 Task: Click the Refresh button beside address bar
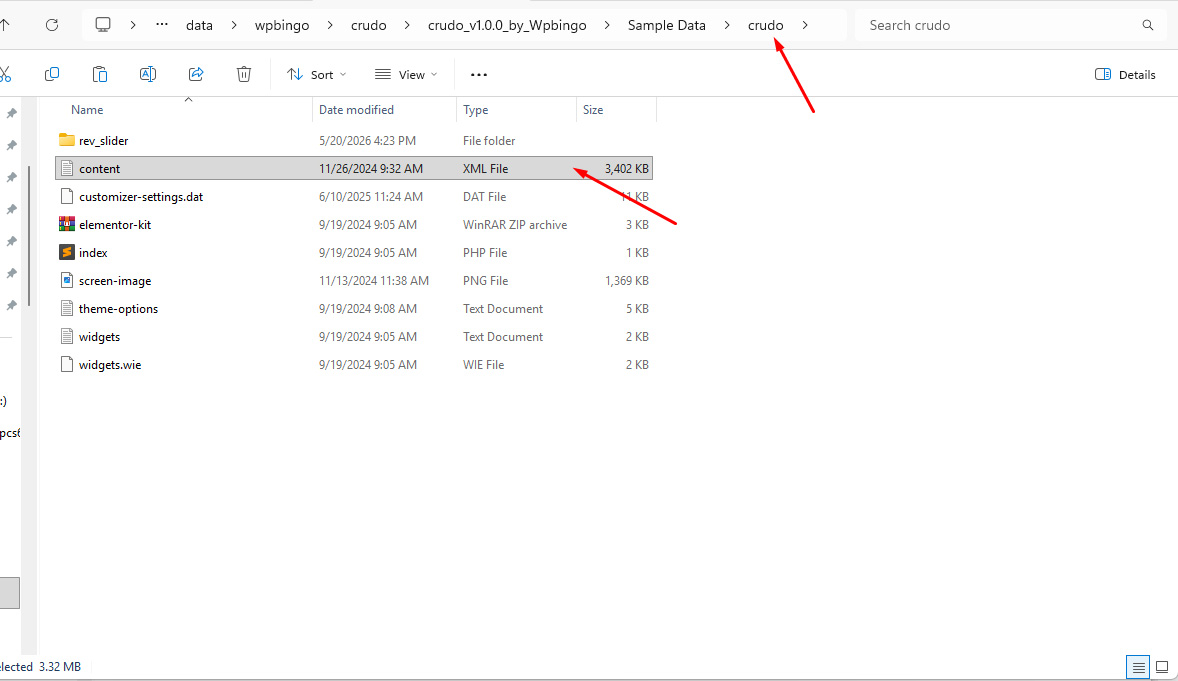pos(52,25)
